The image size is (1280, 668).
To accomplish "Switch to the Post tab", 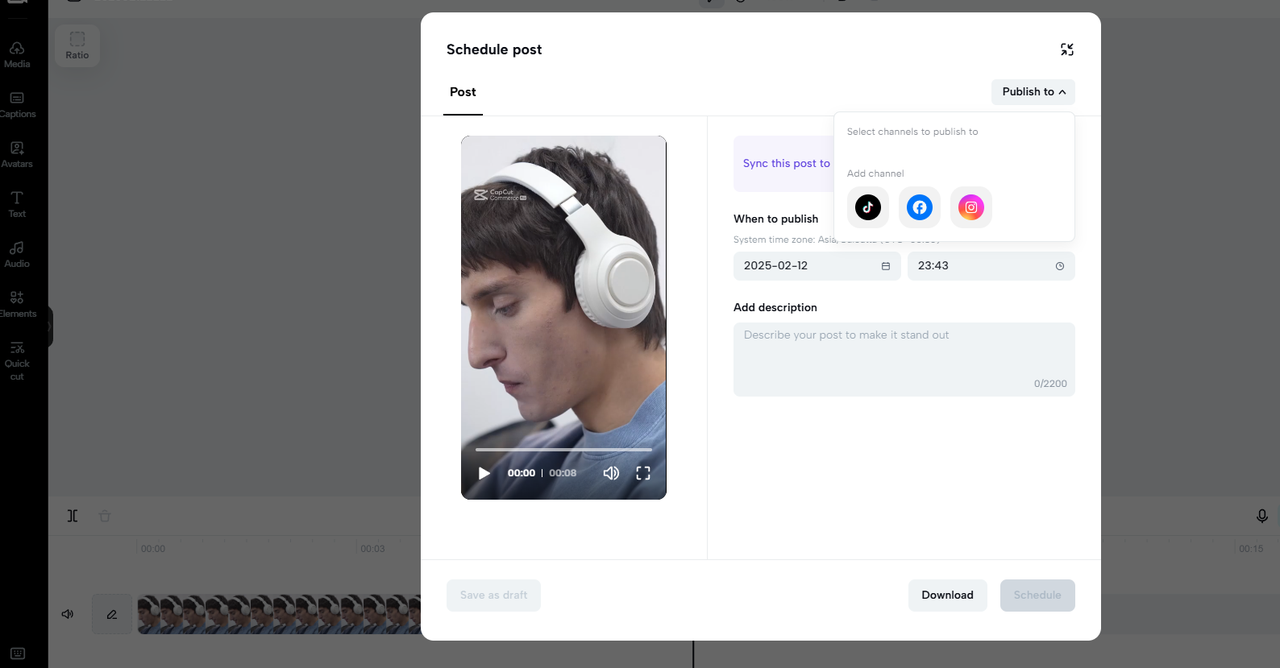I will [462, 91].
